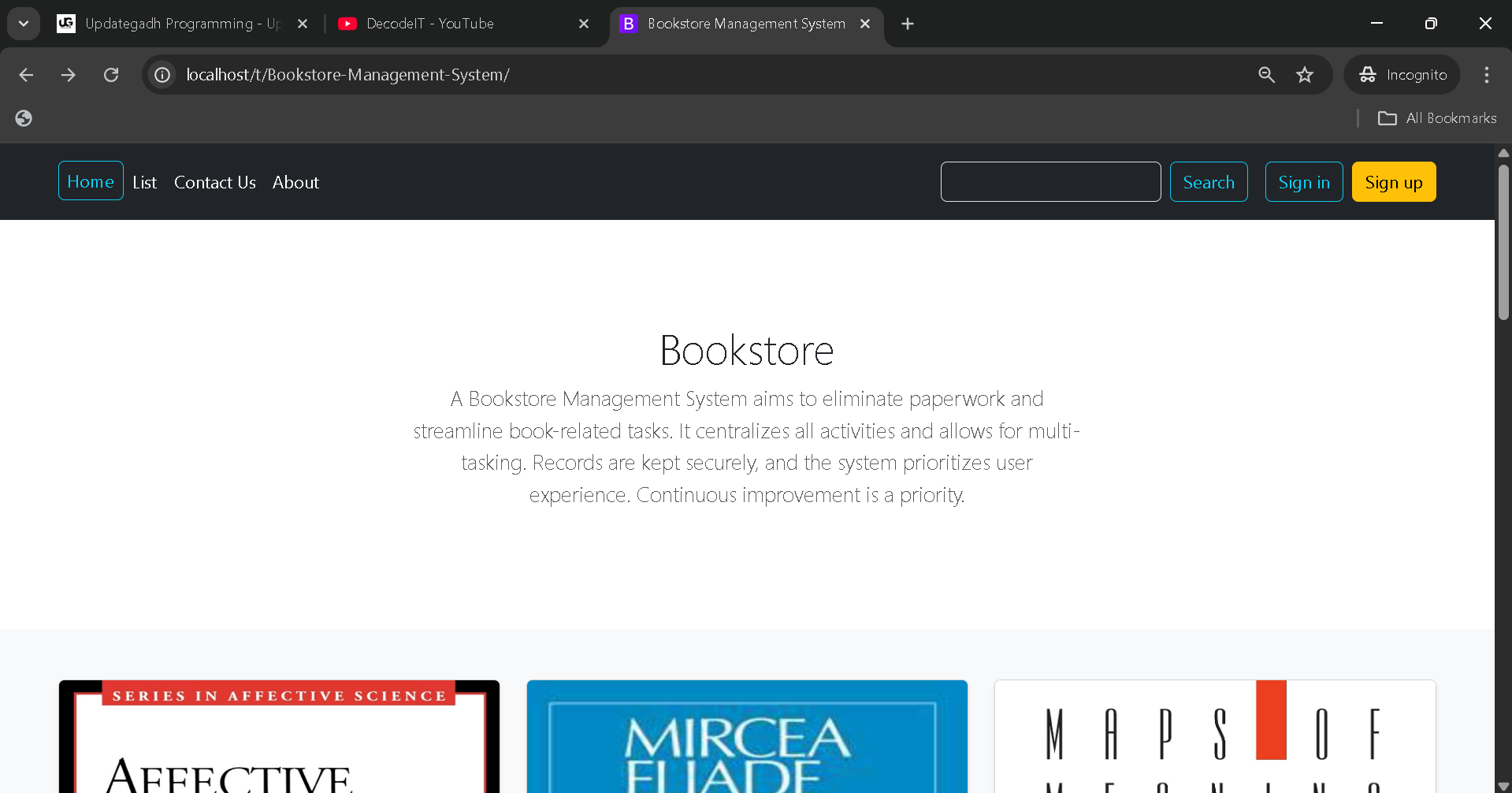Reload the current page

[x=111, y=75]
